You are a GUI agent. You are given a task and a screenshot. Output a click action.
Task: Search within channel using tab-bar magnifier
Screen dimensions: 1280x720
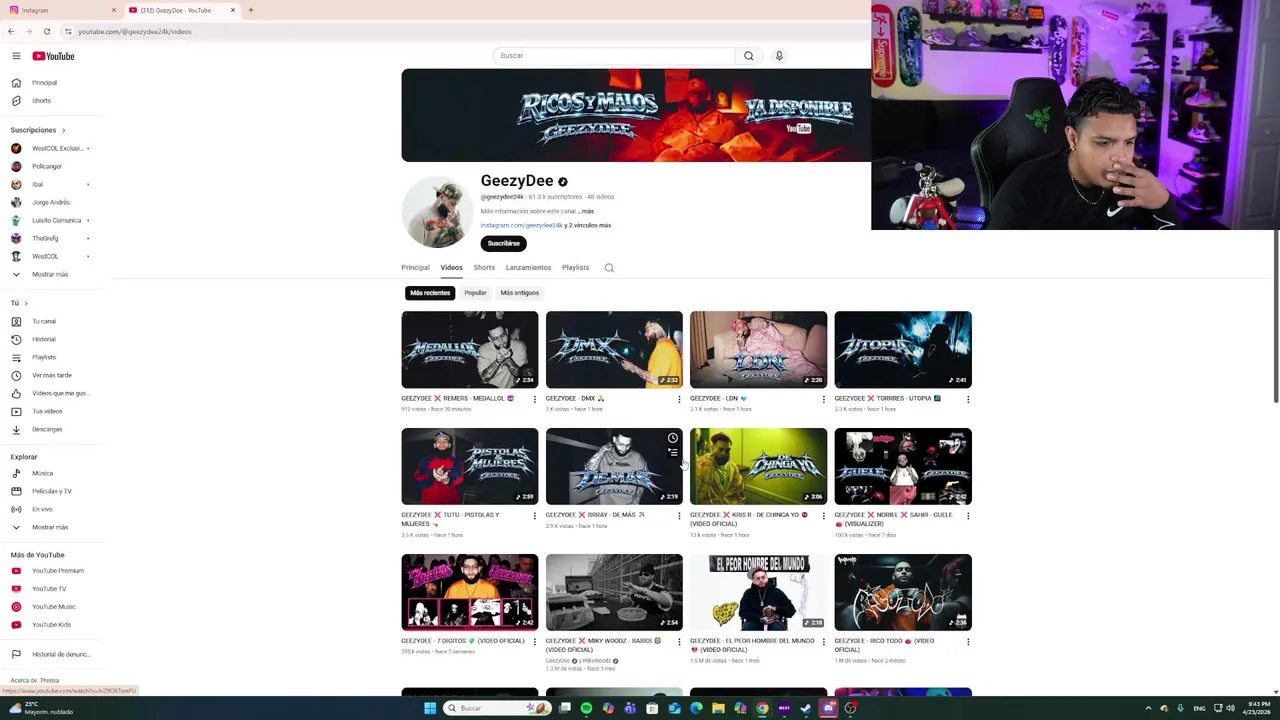click(x=609, y=268)
